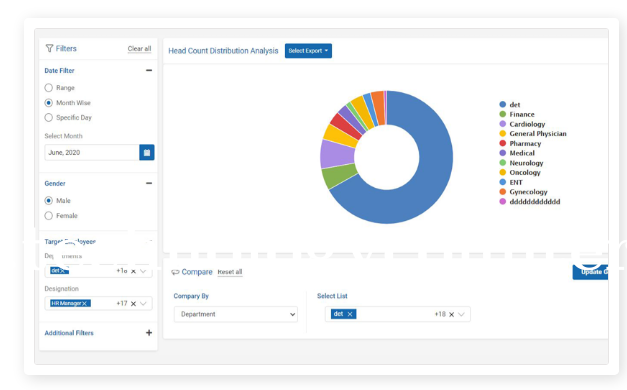Viewport: 627px width, 390px height.
Task: Toggle Oncology legend entry
Action: pos(520,172)
